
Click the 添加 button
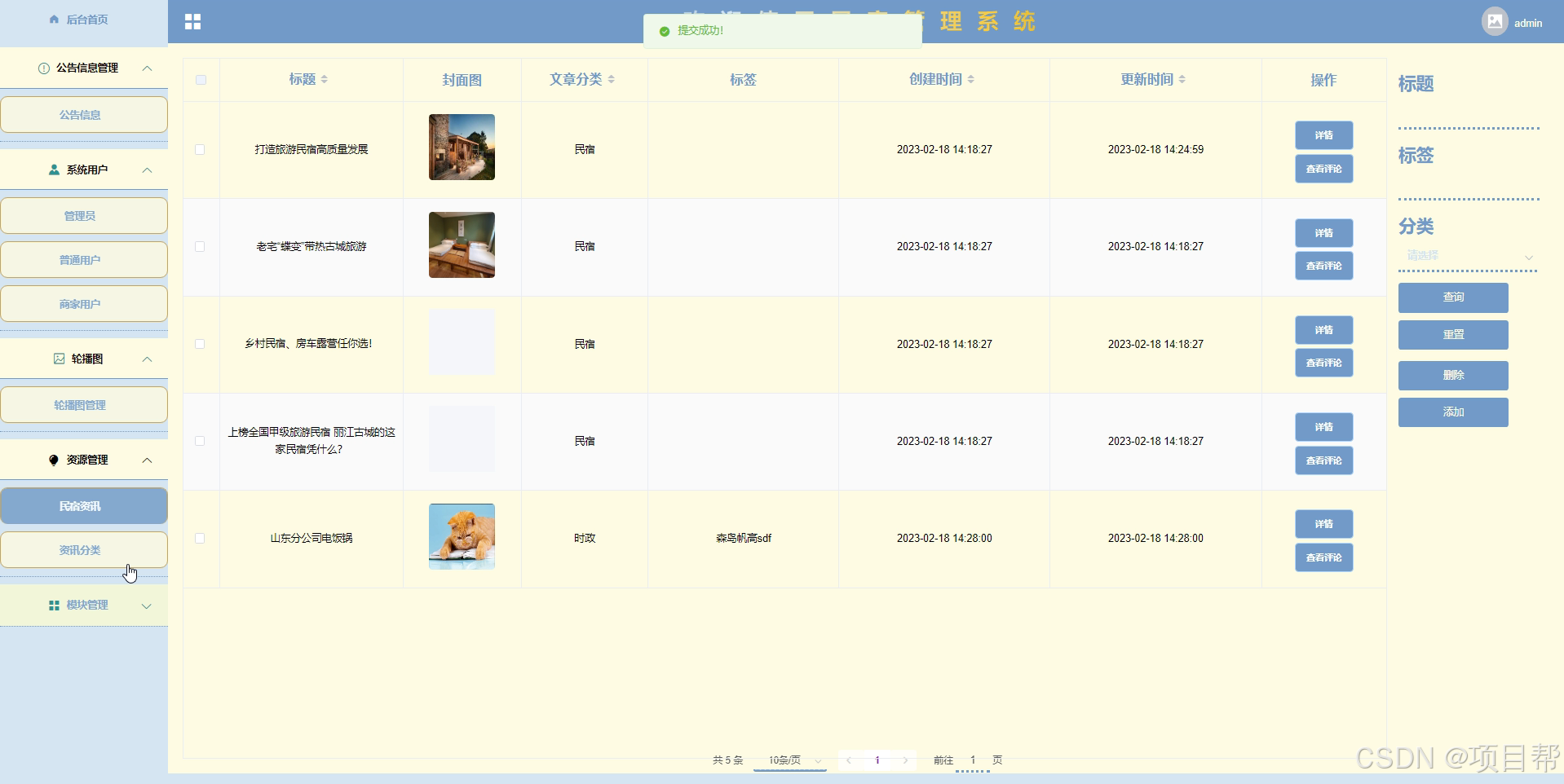[x=1453, y=412]
